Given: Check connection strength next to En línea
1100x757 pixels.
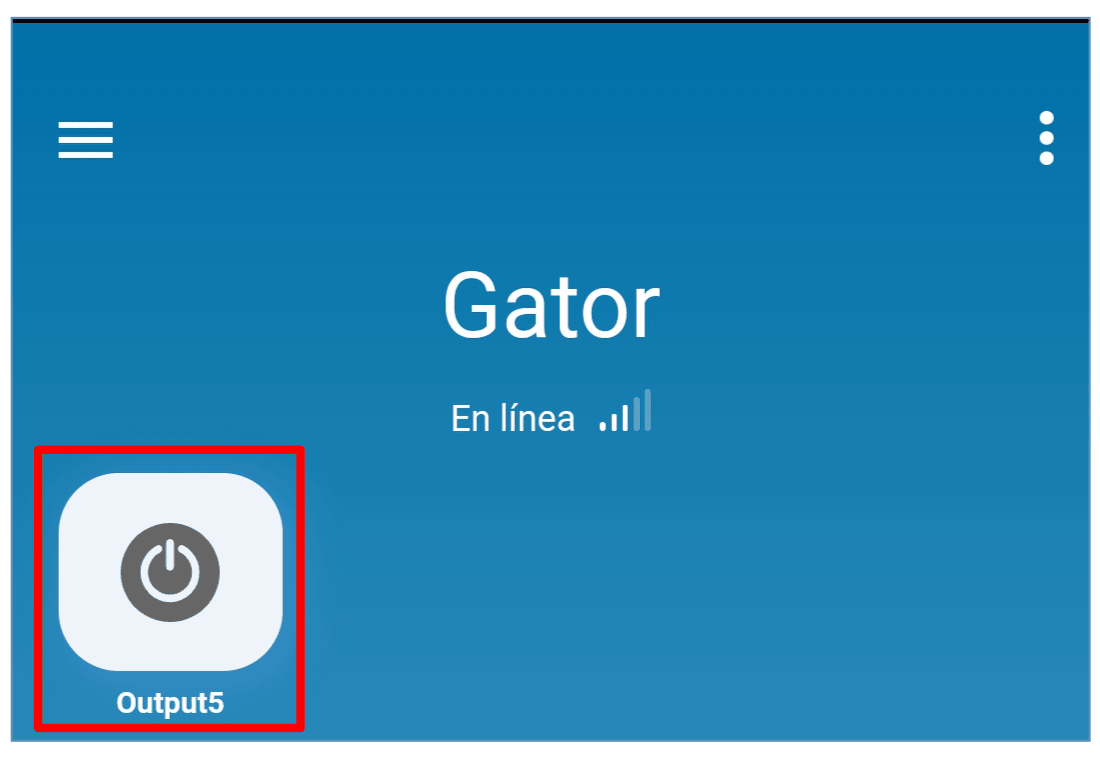Looking at the screenshot, I should point(625,410).
